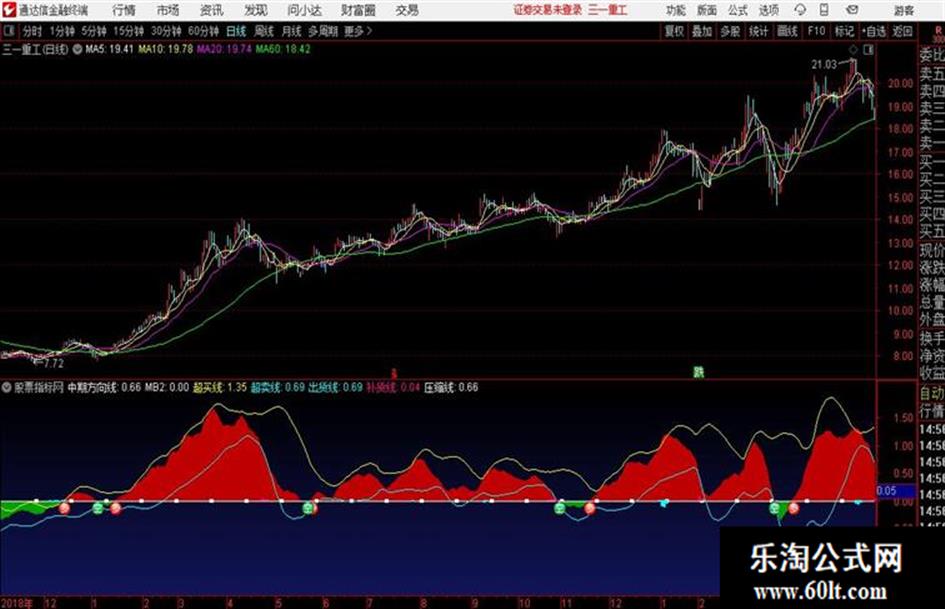This screenshot has height=609, width=945.
Task: Click the mobile phone icon
Action: pyautogui.click(x=824, y=10)
